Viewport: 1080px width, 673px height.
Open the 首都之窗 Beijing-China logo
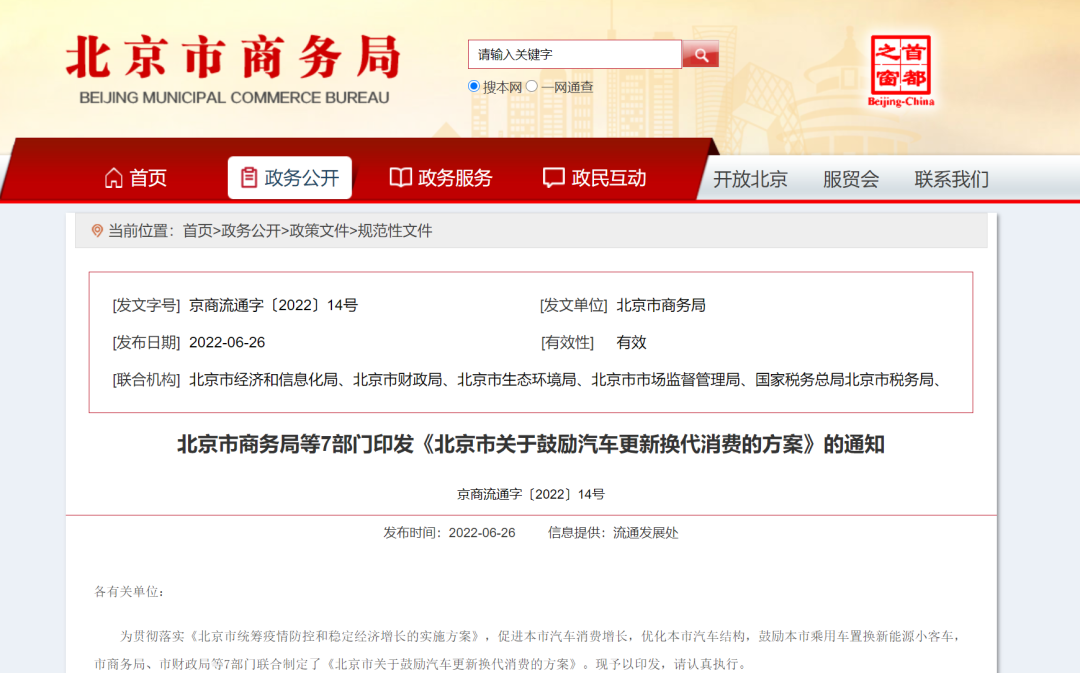coord(901,72)
